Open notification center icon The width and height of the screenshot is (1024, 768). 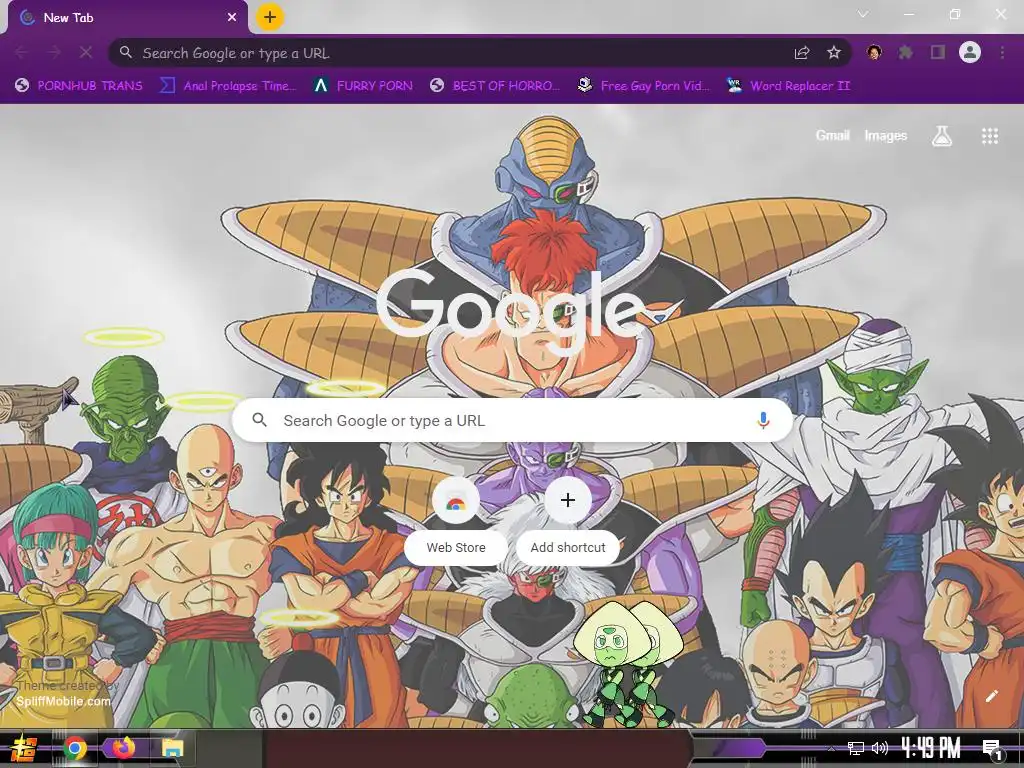pyautogui.click(x=992, y=749)
